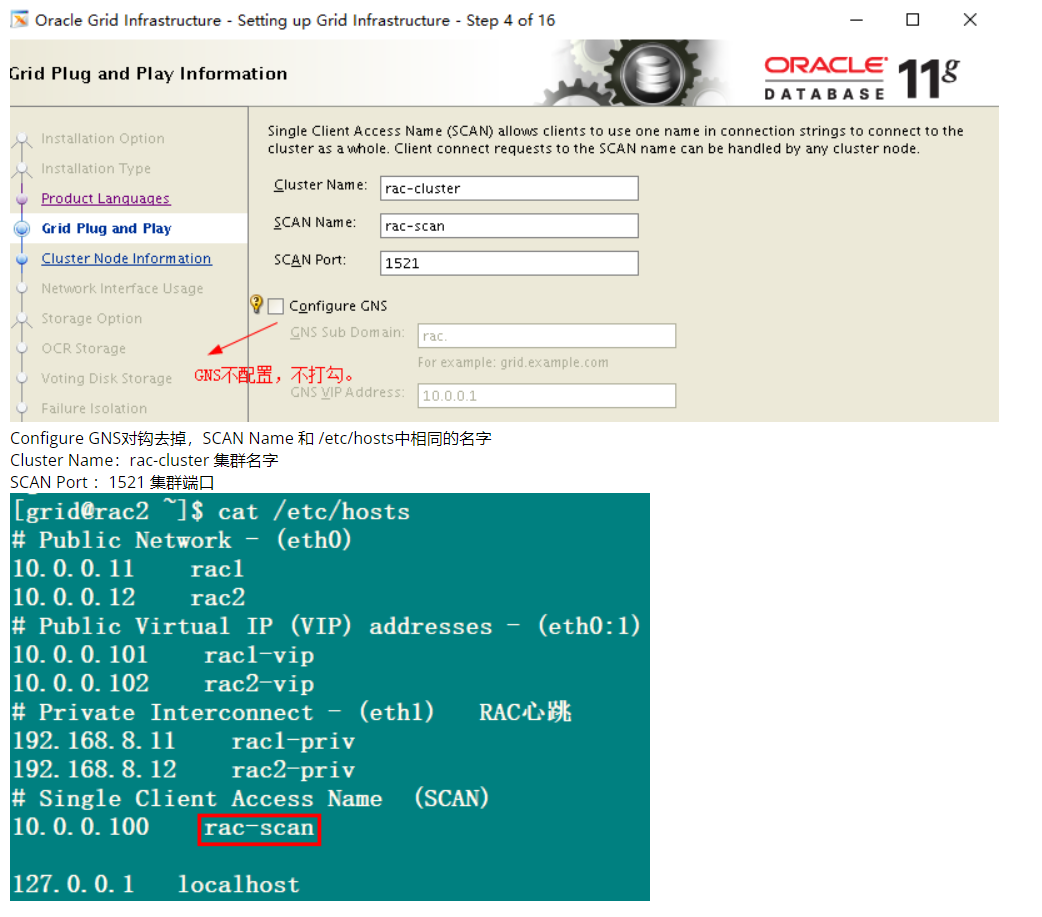Click the GNS VIP Address field
Screen dimensions: 1042x917
(546, 395)
